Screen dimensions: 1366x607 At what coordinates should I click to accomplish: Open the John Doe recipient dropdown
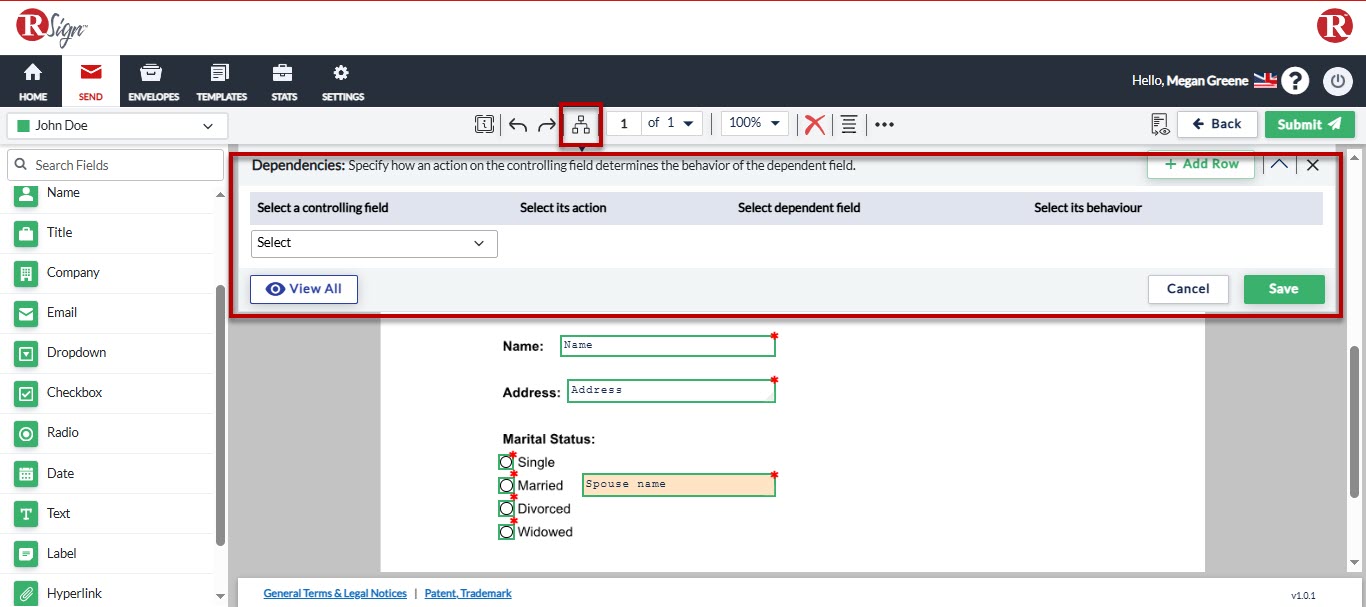pyautogui.click(x=117, y=126)
